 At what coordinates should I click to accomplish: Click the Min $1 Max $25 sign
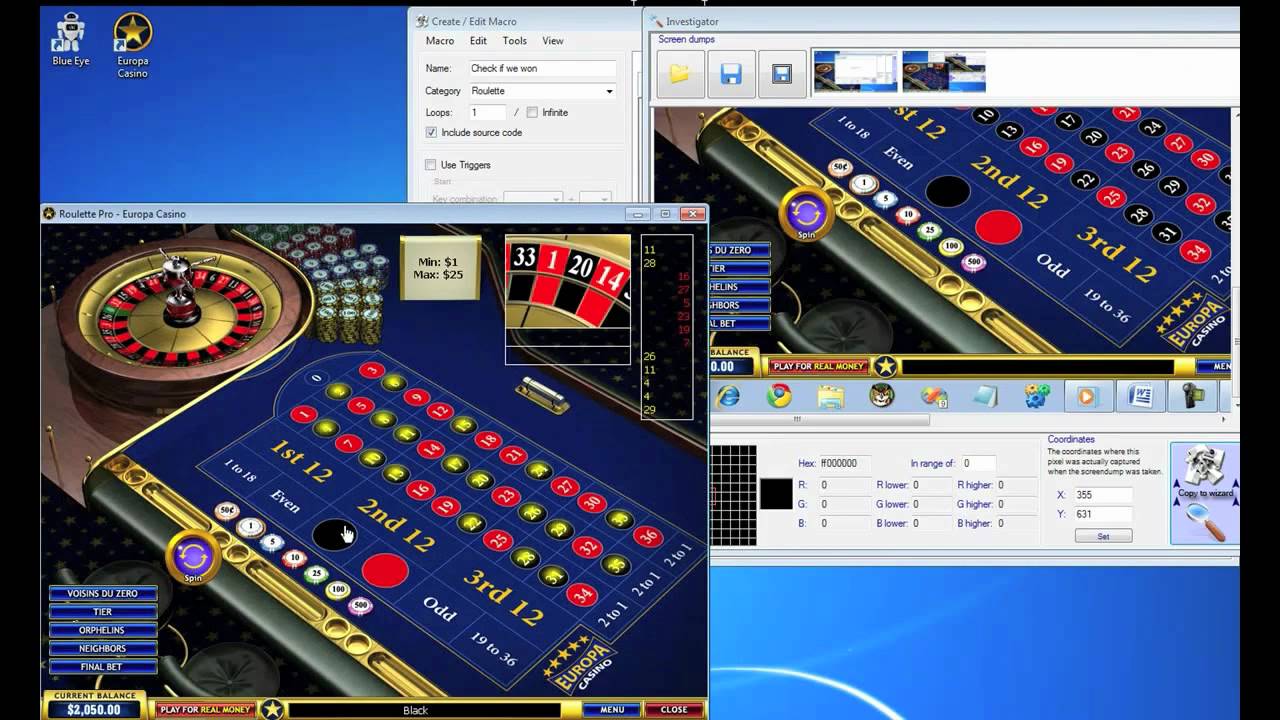pyautogui.click(x=440, y=268)
